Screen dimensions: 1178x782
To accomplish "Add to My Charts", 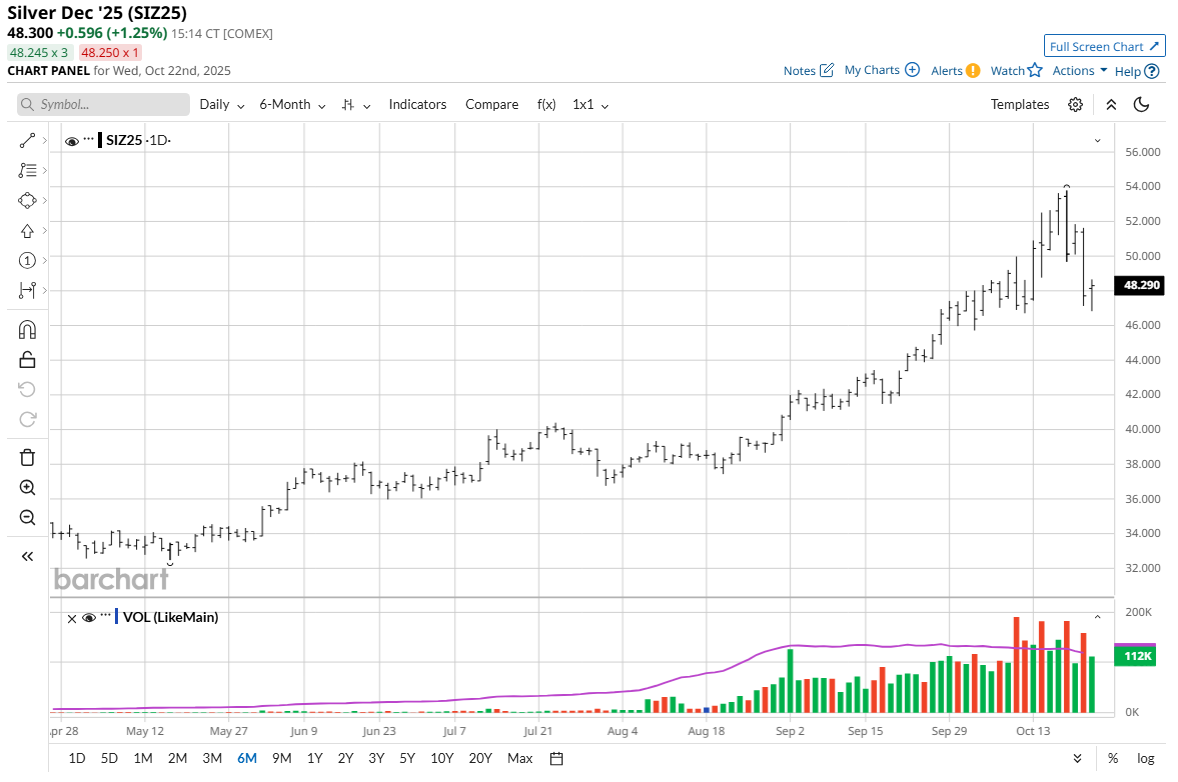I will [882, 70].
